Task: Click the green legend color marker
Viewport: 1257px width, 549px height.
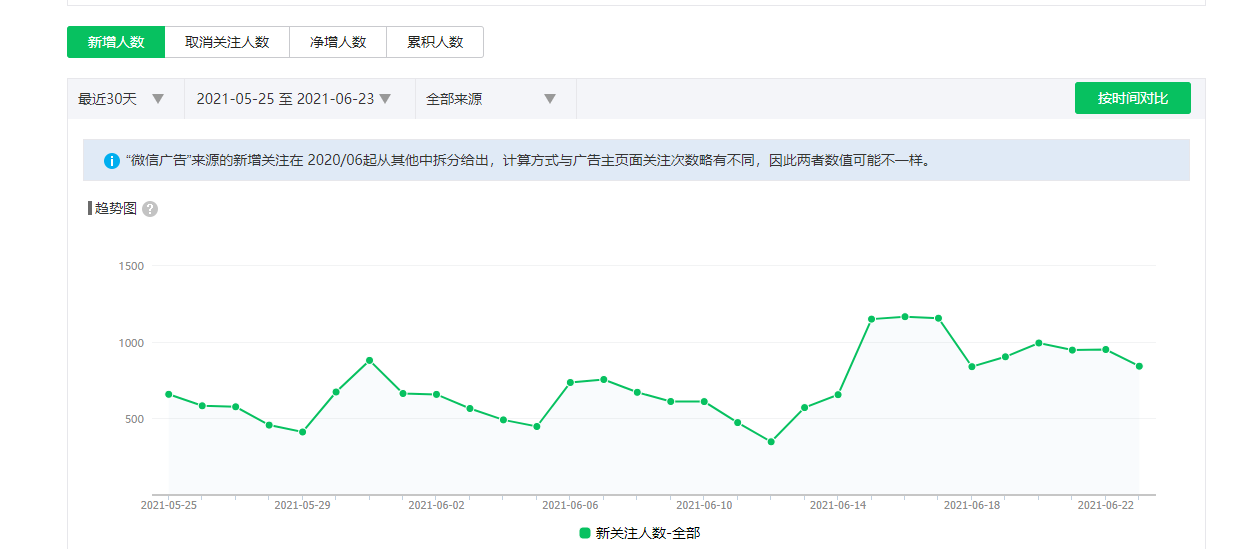Action: click(x=585, y=533)
